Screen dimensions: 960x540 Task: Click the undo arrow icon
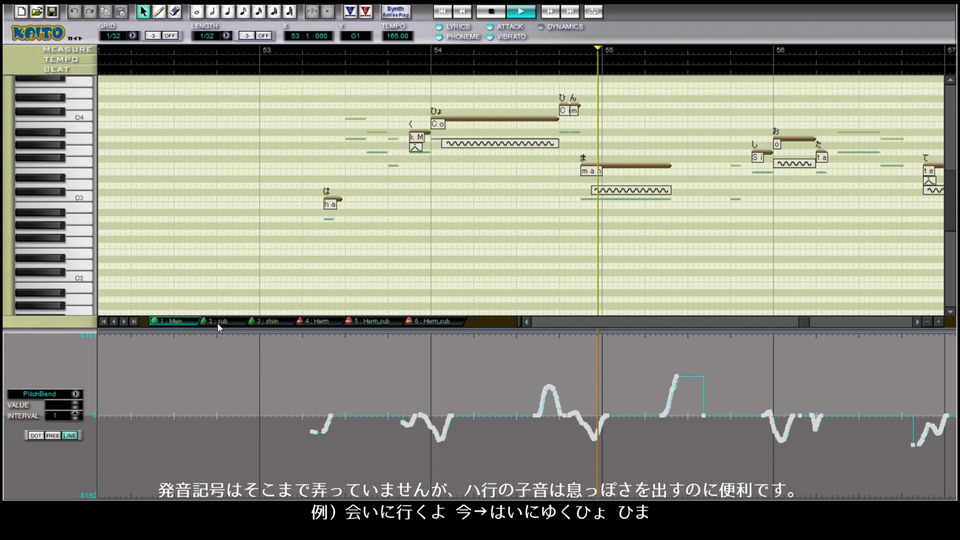[x=74, y=12]
